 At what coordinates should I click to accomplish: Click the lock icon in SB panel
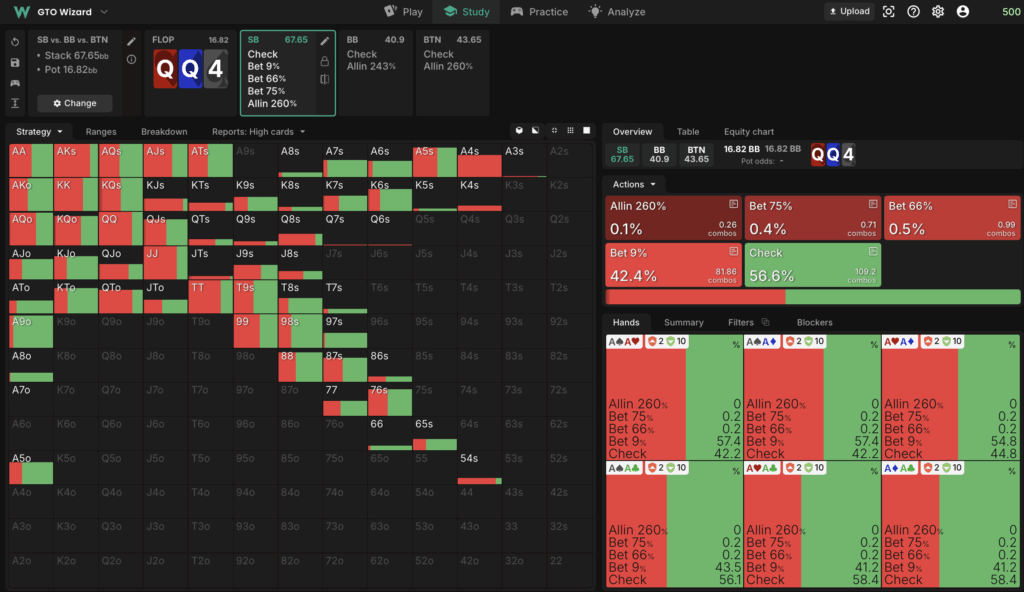(325, 60)
